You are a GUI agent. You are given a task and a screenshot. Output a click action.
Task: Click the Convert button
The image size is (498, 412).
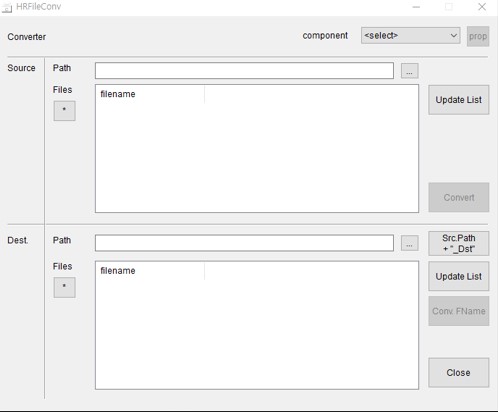tap(459, 197)
